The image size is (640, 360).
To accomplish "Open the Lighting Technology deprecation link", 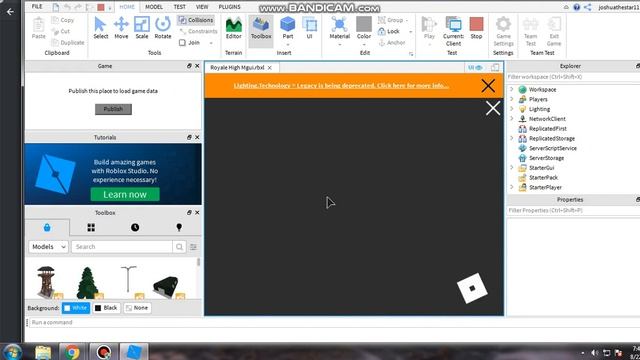I will tap(341, 86).
